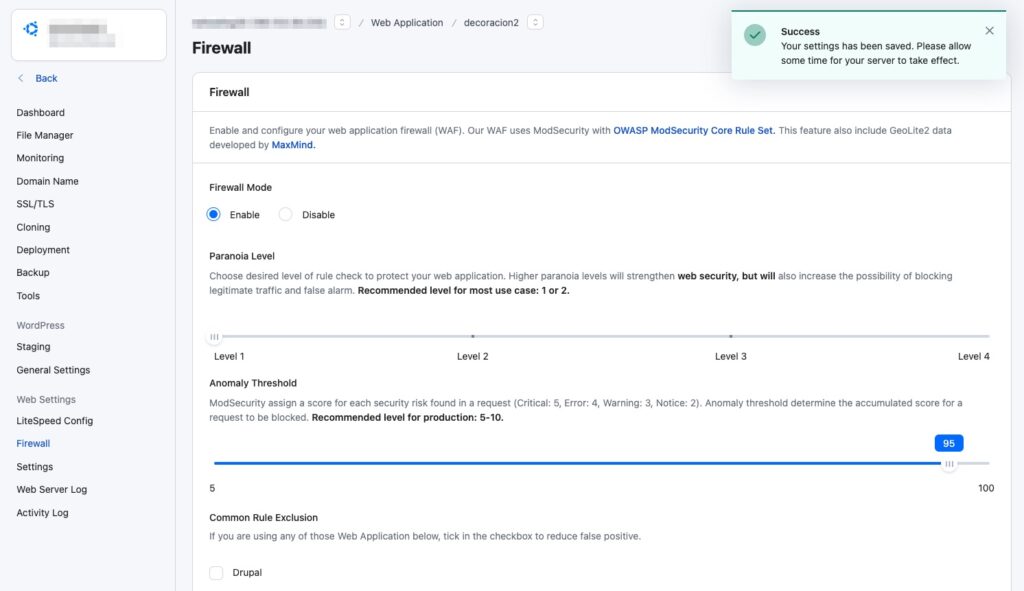
Task: Open the server selector dropdown in breadcrumb
Action: (x=342, y=22)
